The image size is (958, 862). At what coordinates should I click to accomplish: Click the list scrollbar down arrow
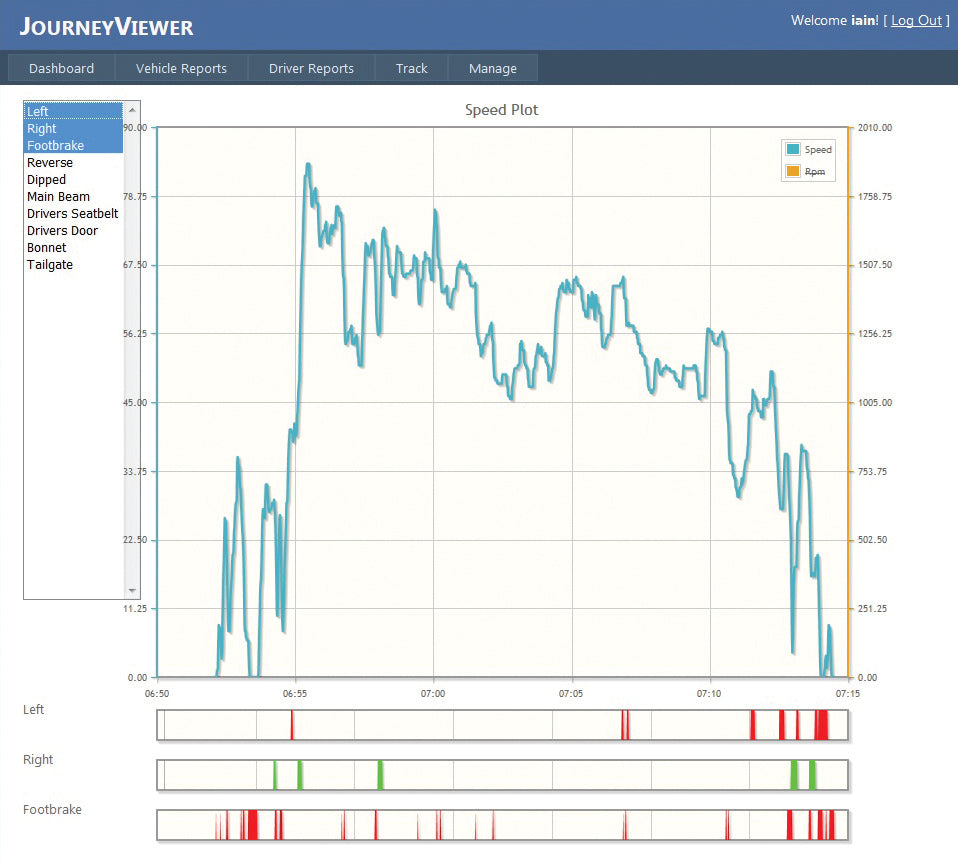coord(132,591)
